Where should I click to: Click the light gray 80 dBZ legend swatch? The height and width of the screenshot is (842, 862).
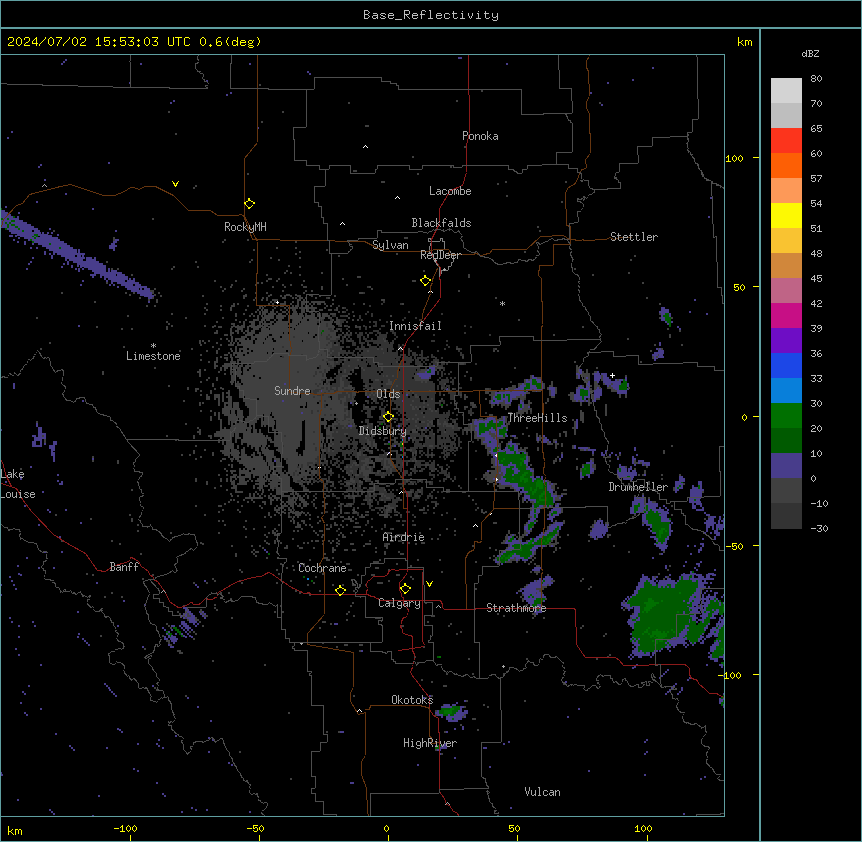pyautogui.click(x=786, y=91)
